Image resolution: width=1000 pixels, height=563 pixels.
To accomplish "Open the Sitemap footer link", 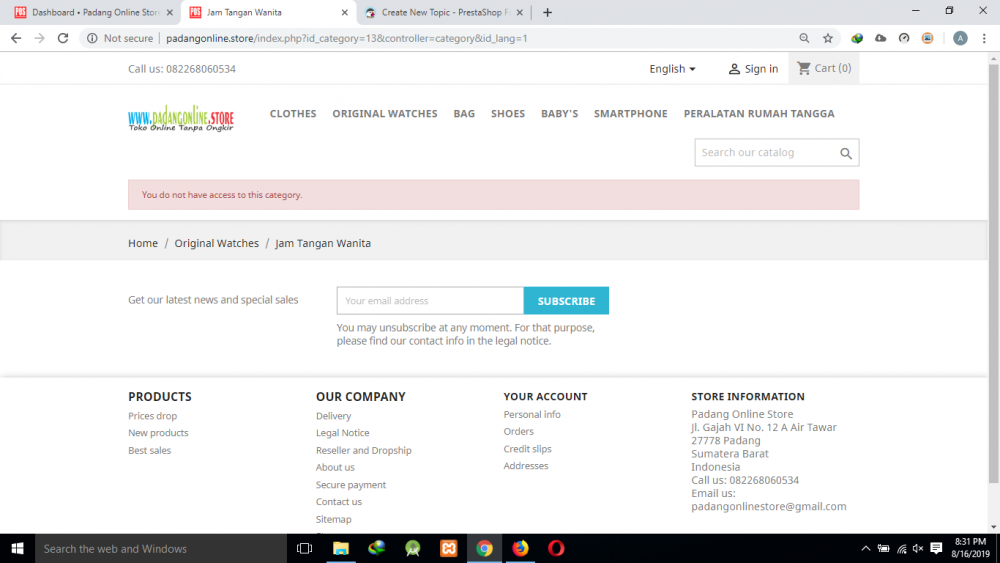I will pos(334,519).
